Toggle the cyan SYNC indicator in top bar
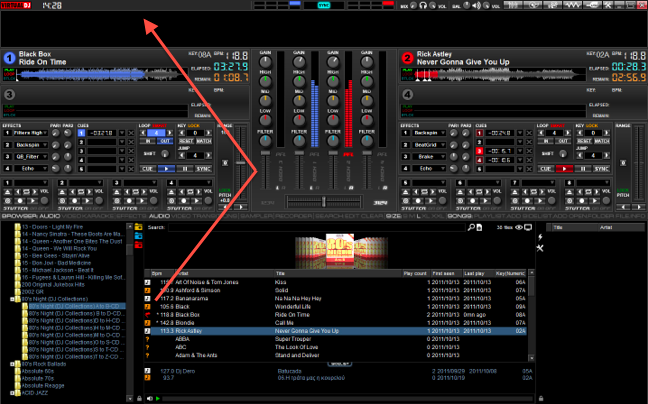Image resolution: width=648 pixels, height=404 pixels. tap(324, 5)
